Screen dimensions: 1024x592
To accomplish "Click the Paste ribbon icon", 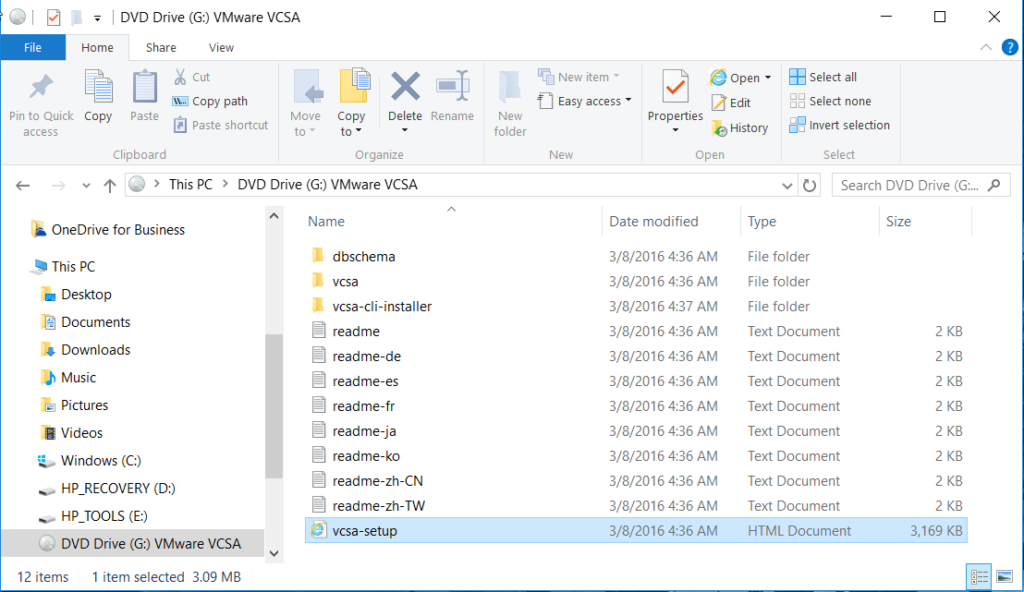I will 144,88.
